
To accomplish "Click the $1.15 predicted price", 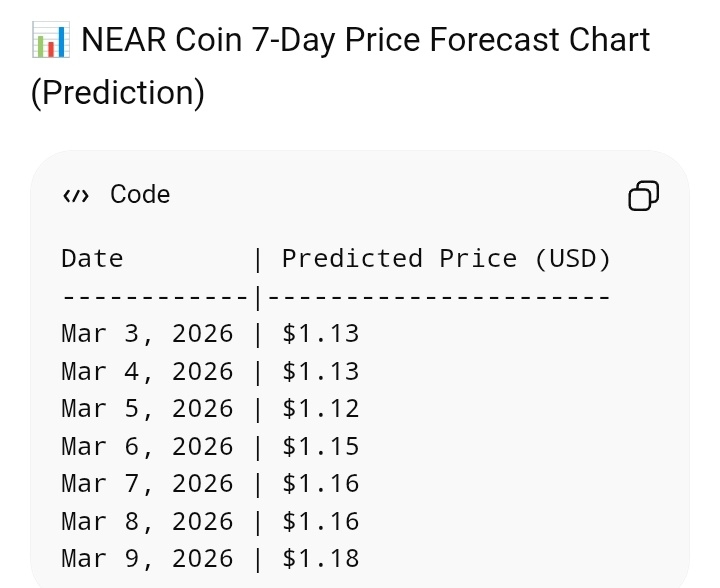I will tap(321, 447).
